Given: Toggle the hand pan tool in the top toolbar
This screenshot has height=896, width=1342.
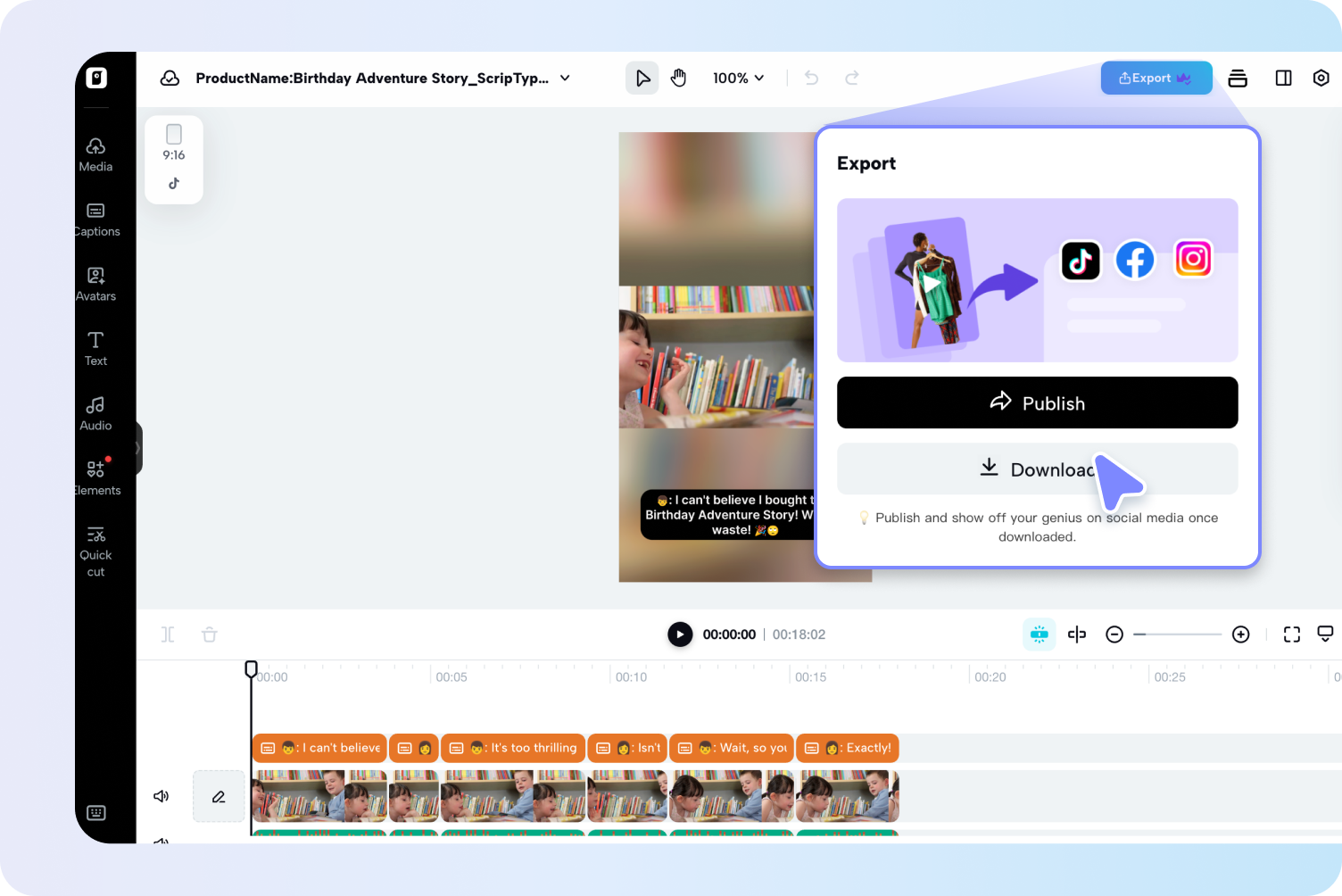Looking at the screenshot, I should coord(678,78).
